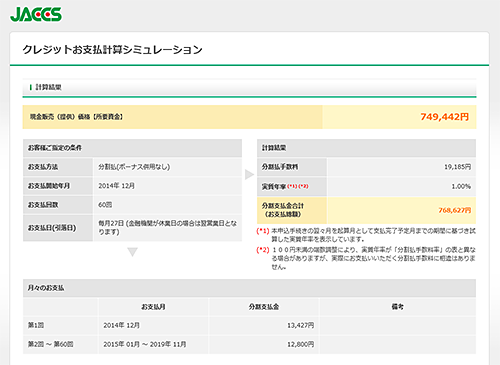Click the 749,442円 cash price value

click(x=444, y=117)
